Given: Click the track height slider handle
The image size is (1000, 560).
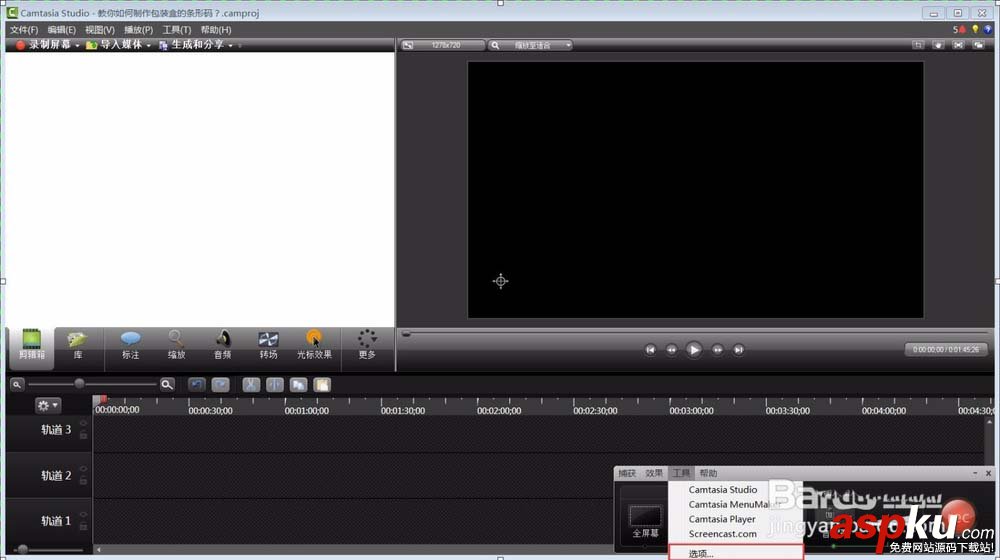Looking at the screenshot, I should pos(23,549).
